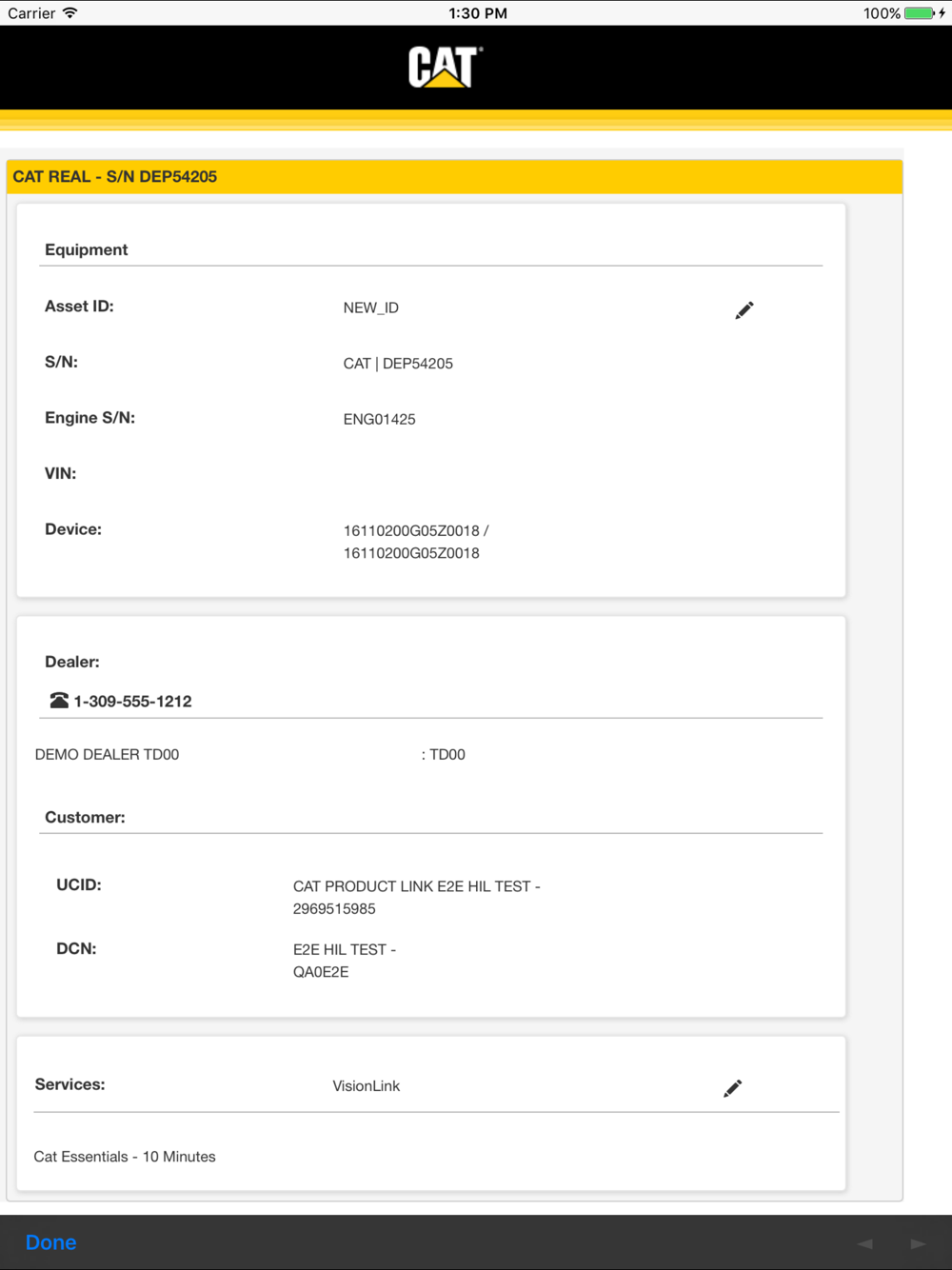This screenshot has height=1270, width=952.
Task: Tap the DCN value E2E HIL TEST
Action: point(345,961)
